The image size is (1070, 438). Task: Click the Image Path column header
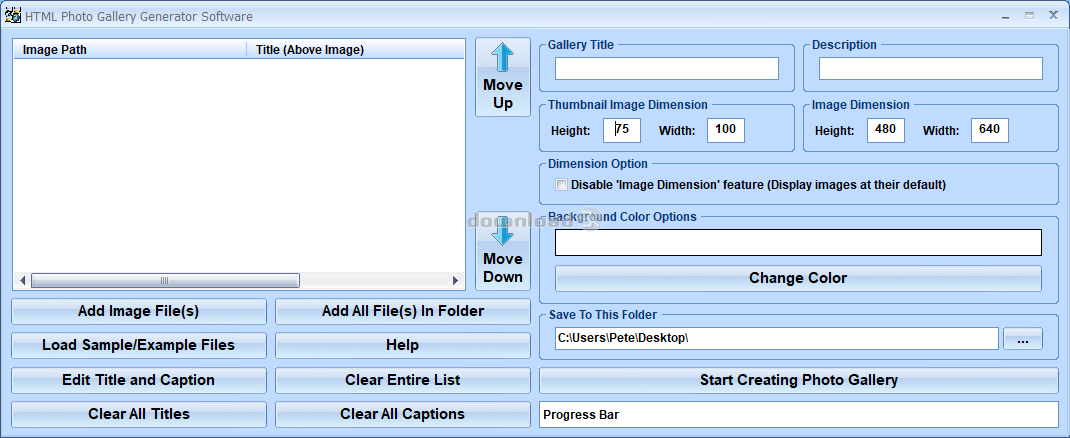click(129, 49)
